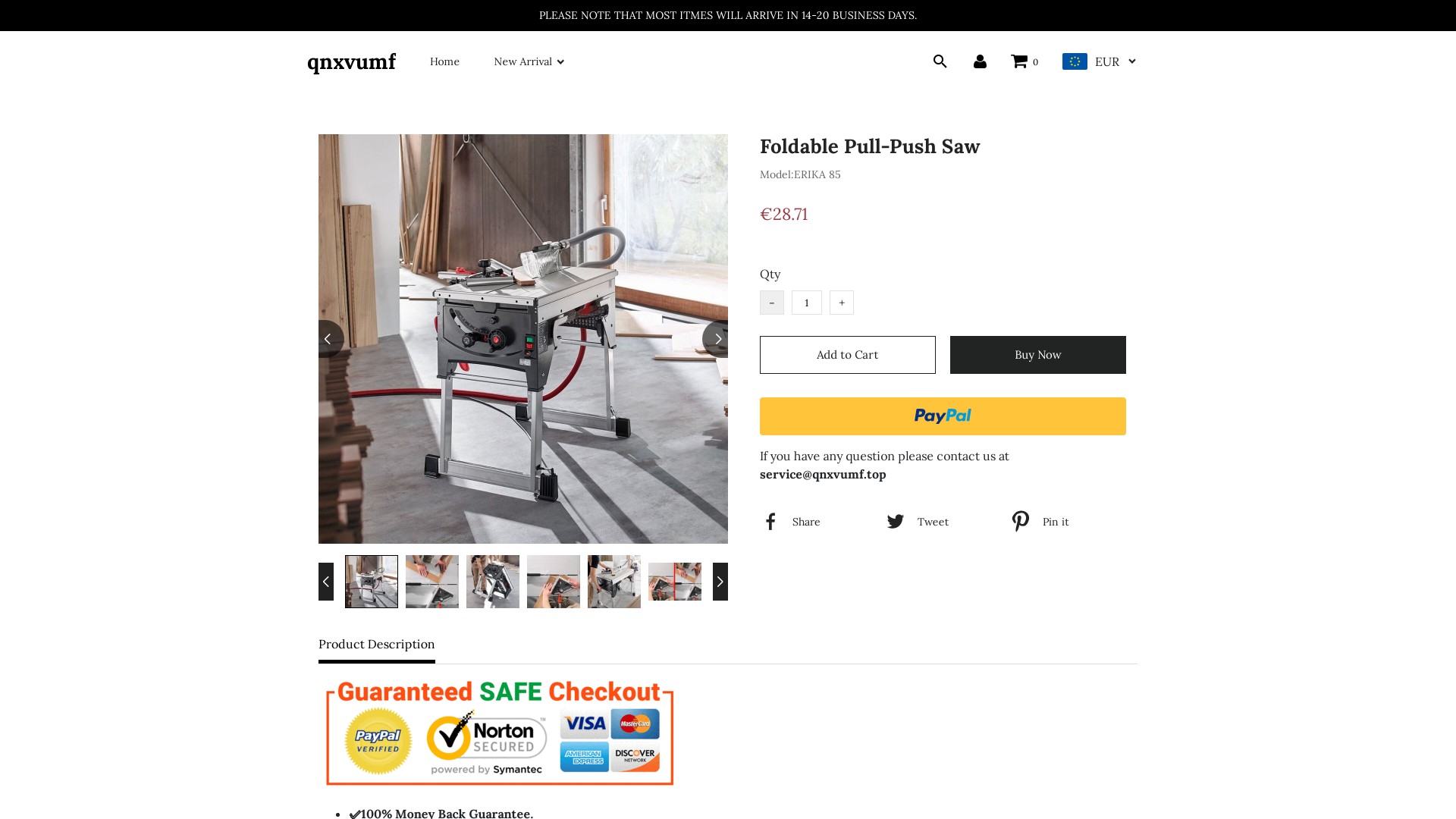The image size is (1456, 819).
Task: View the shopping cart icon
Action: click(1019, 61)
